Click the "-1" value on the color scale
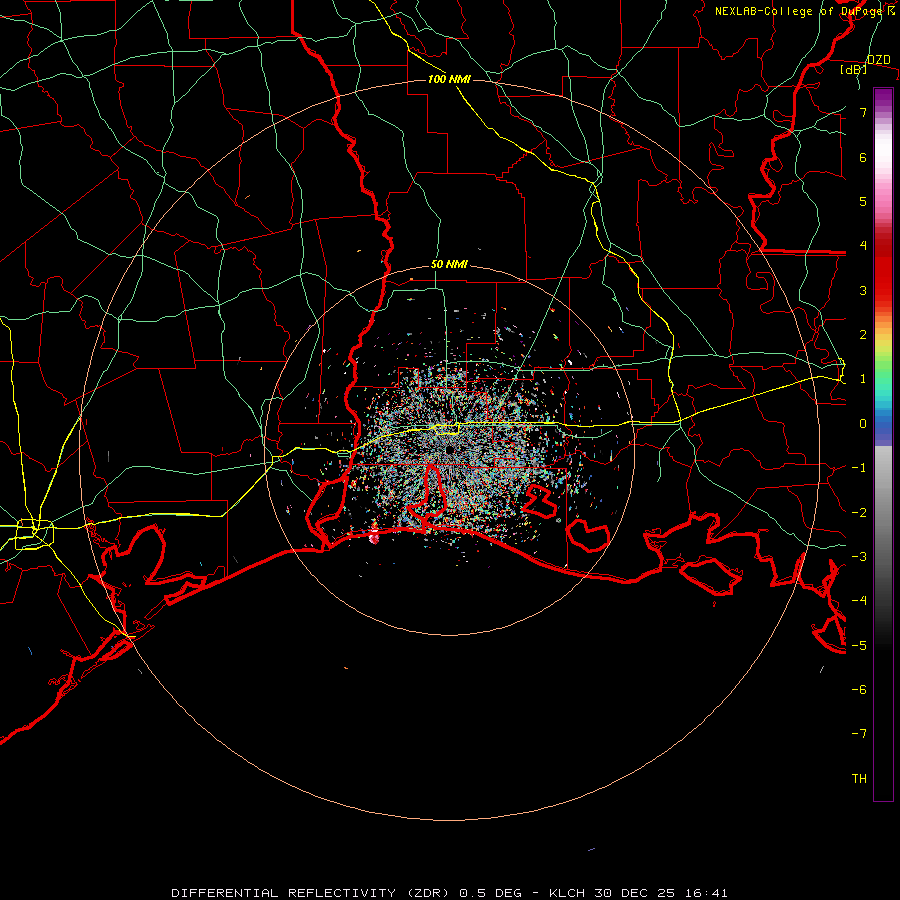The height and width of the screenshot is (900, 900). coord(859,468)
